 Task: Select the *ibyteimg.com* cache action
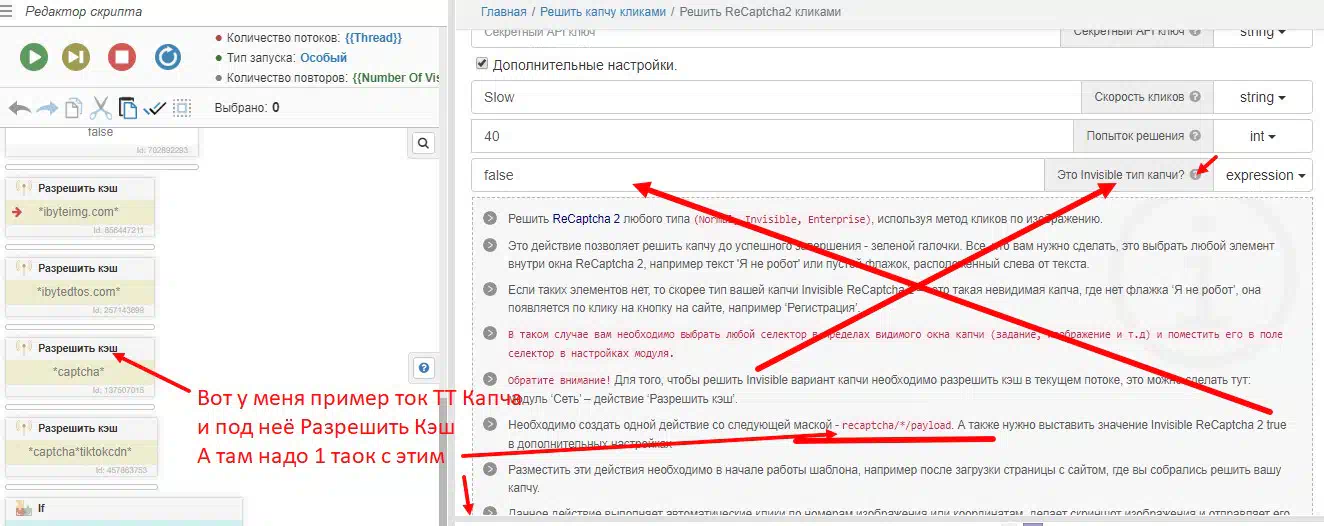(80, 211)
